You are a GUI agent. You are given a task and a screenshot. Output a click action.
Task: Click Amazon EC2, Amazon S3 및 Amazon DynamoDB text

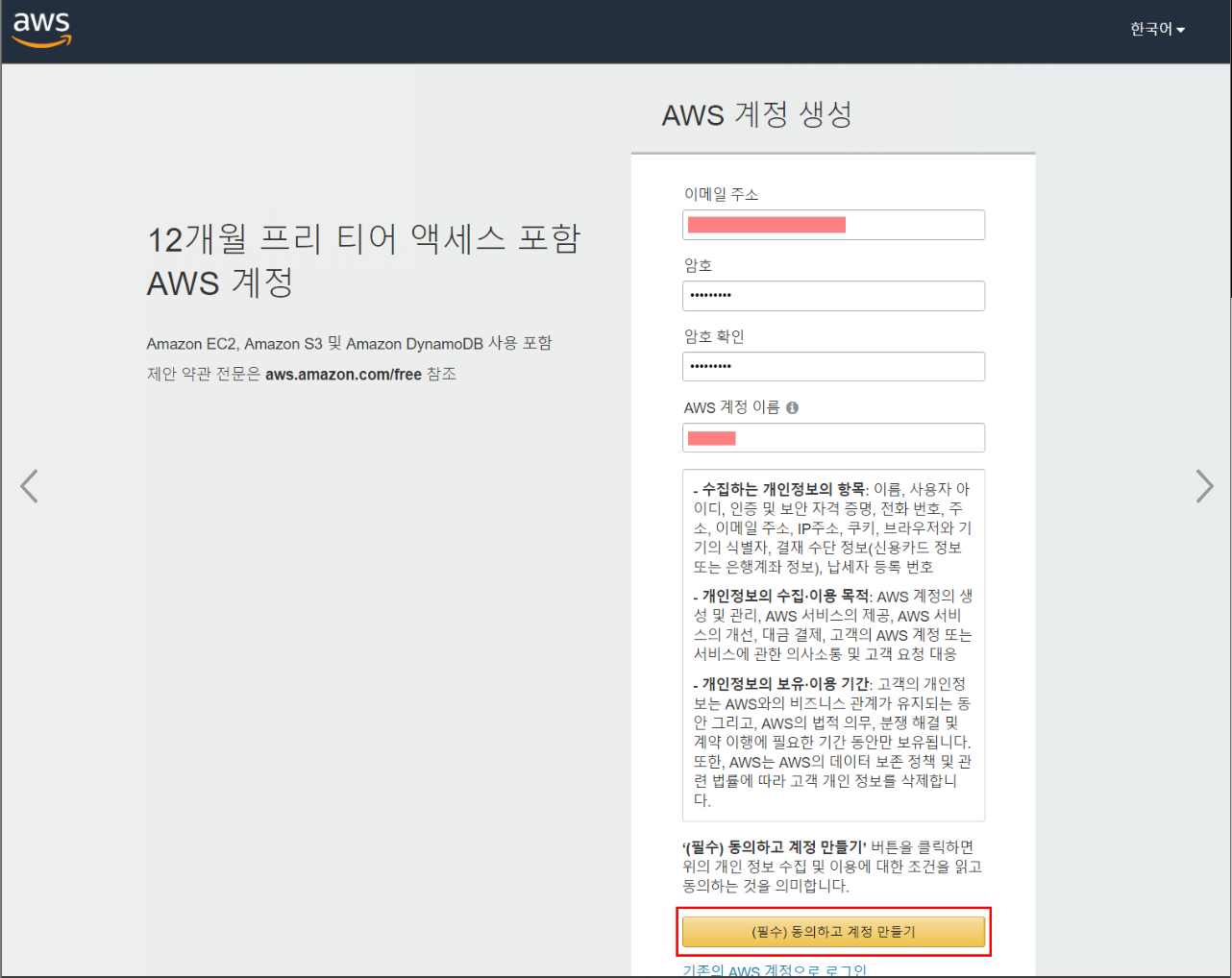point(314,344)
